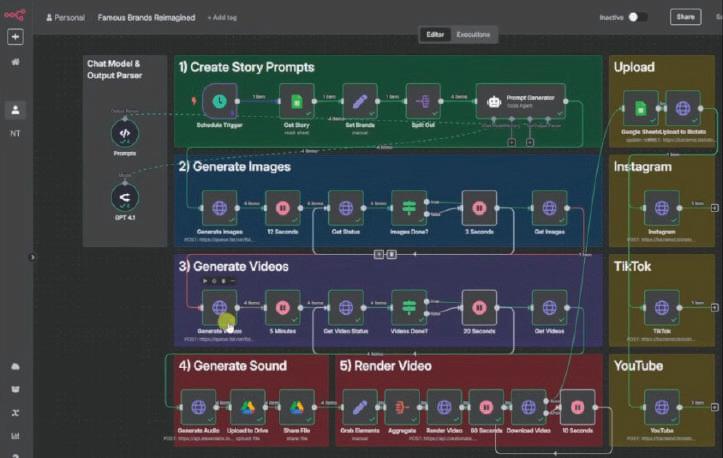The width and height of the screenshot is (723, 458).
Task: Open the Prompts output parser node
Action: pyautogui.click(x=125, y=133)
